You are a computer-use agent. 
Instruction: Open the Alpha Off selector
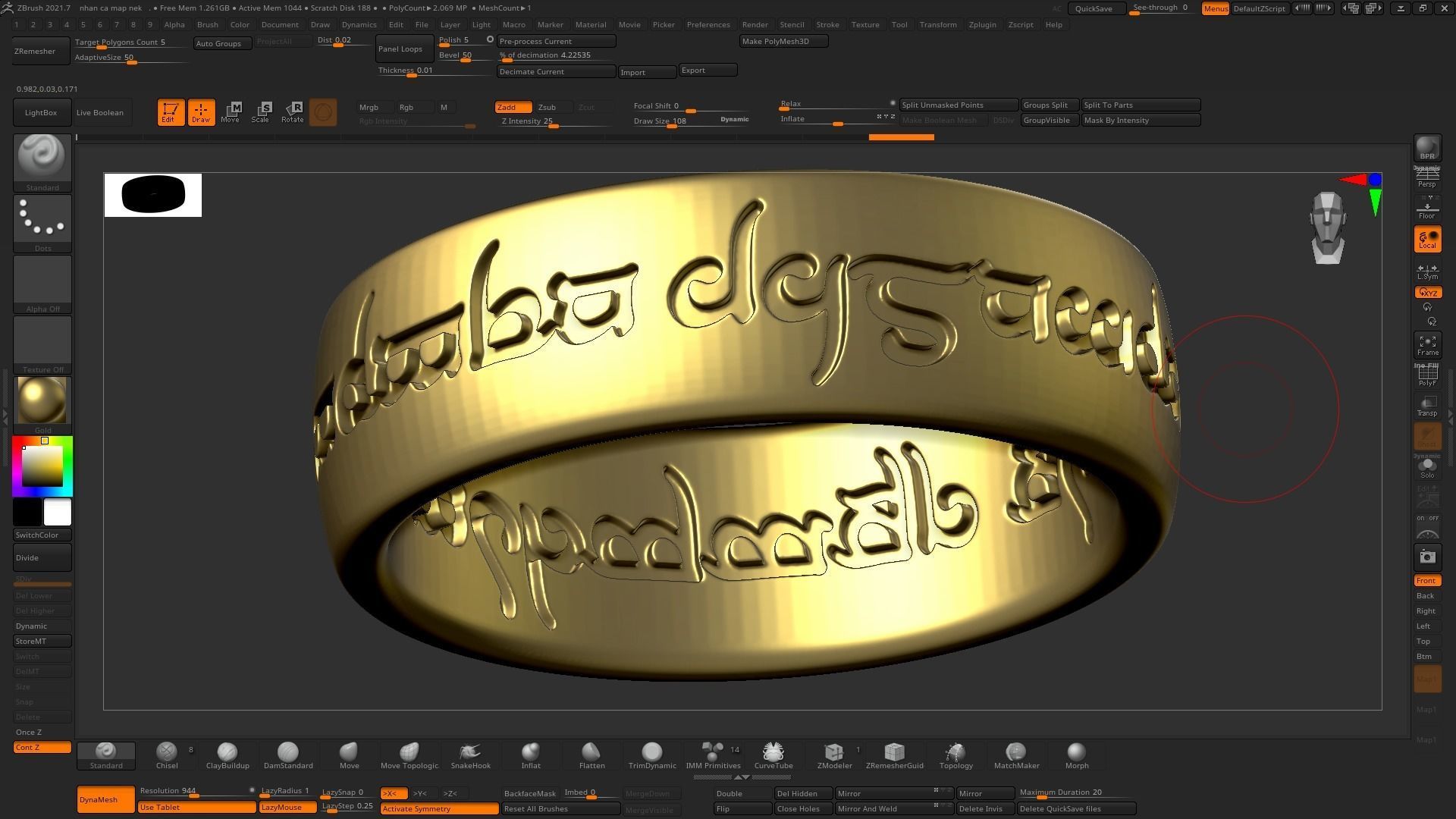pos(42,284)
